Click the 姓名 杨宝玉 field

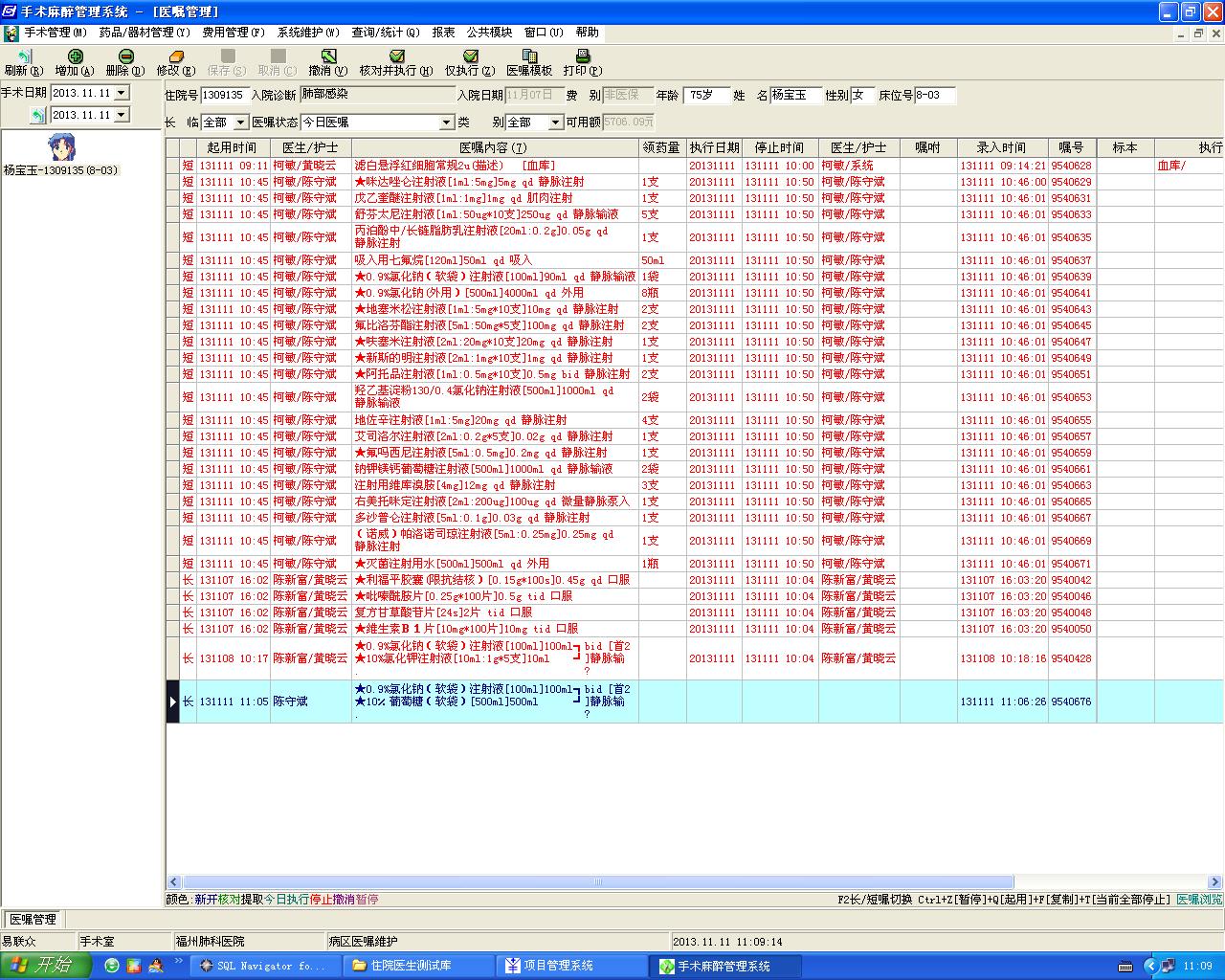tap(795, 95)
